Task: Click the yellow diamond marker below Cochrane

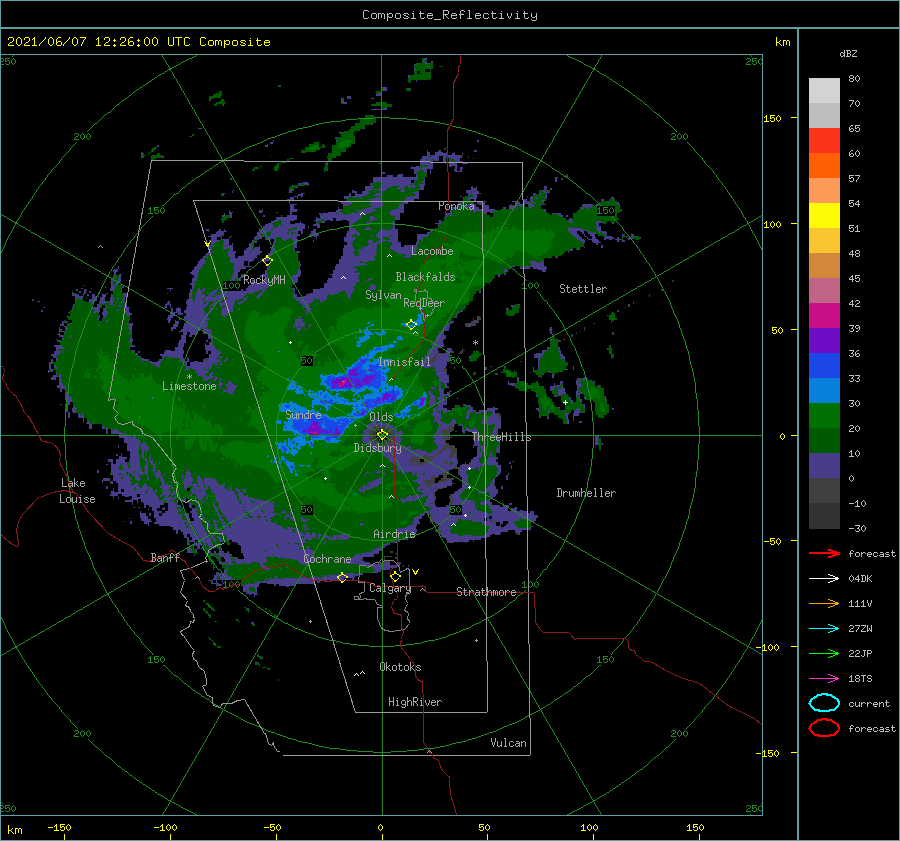Action: 342,577
